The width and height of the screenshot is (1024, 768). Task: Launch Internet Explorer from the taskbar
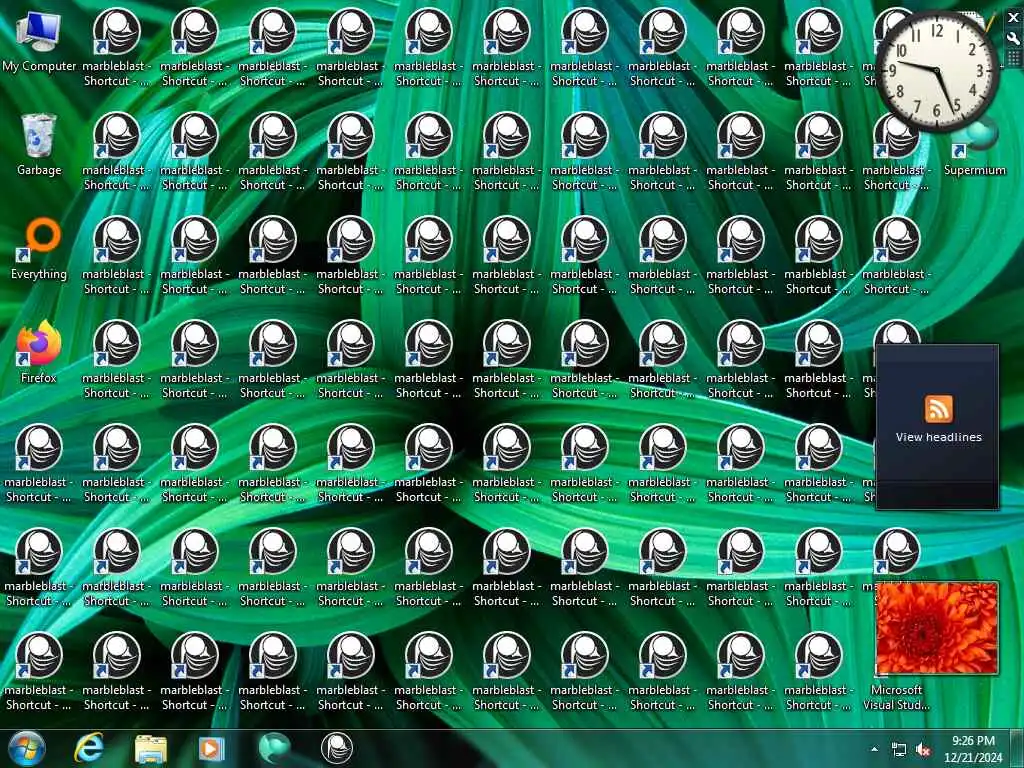[x=89, y=748]
